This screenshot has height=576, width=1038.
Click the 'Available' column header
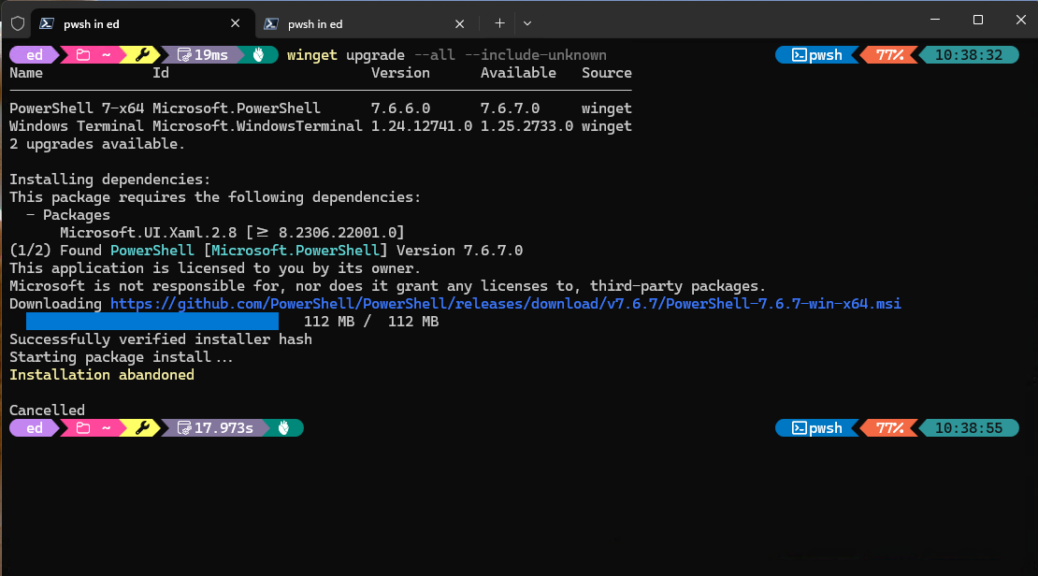518,73
